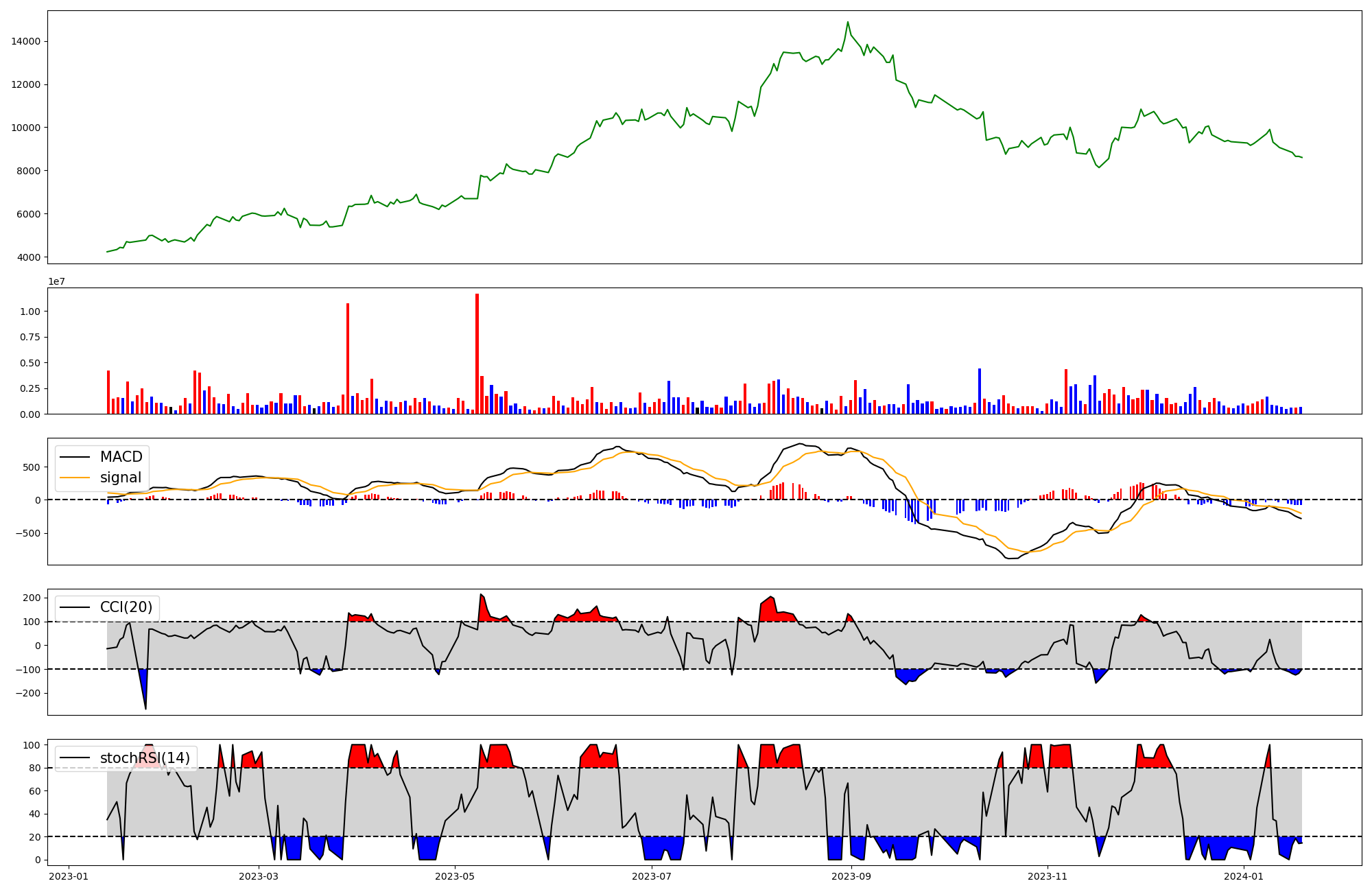Click the highest peak of green price line
This screenshot has width=1372, height=892.
click(x=848, y=22)
